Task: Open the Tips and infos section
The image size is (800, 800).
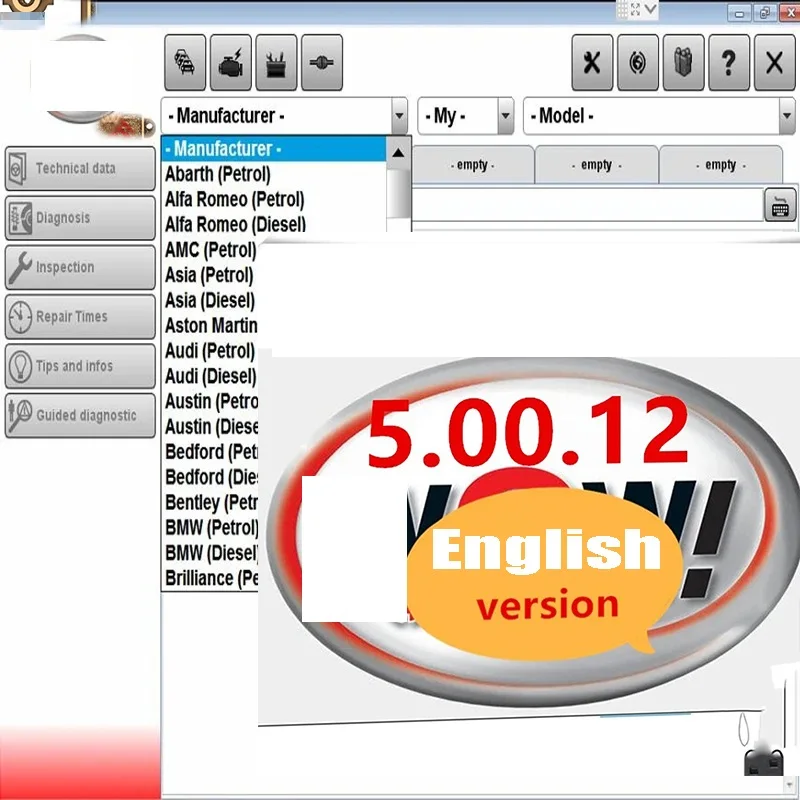Action: point(80,366)
